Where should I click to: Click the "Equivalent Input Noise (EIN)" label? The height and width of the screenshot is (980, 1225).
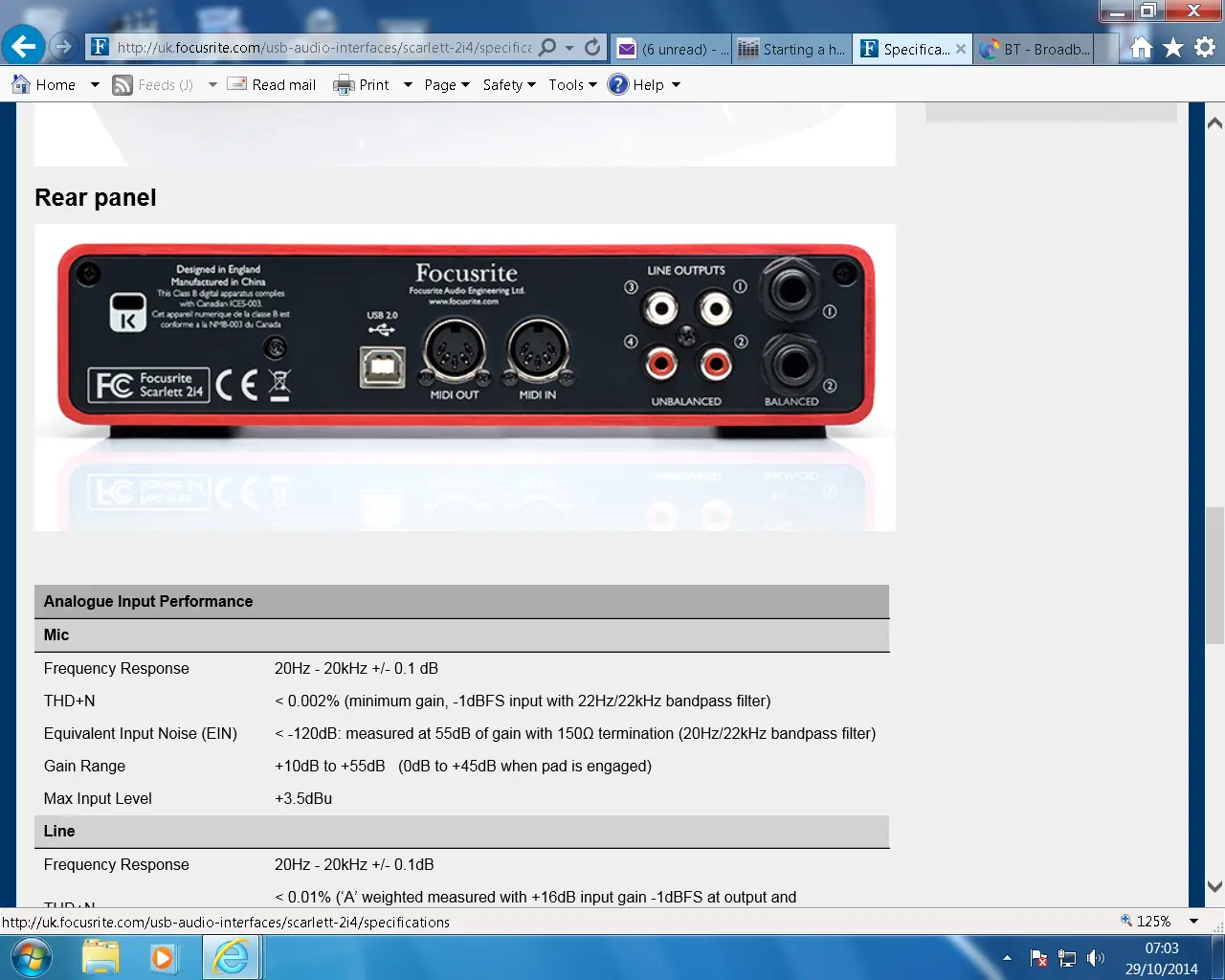click(141, 733)
